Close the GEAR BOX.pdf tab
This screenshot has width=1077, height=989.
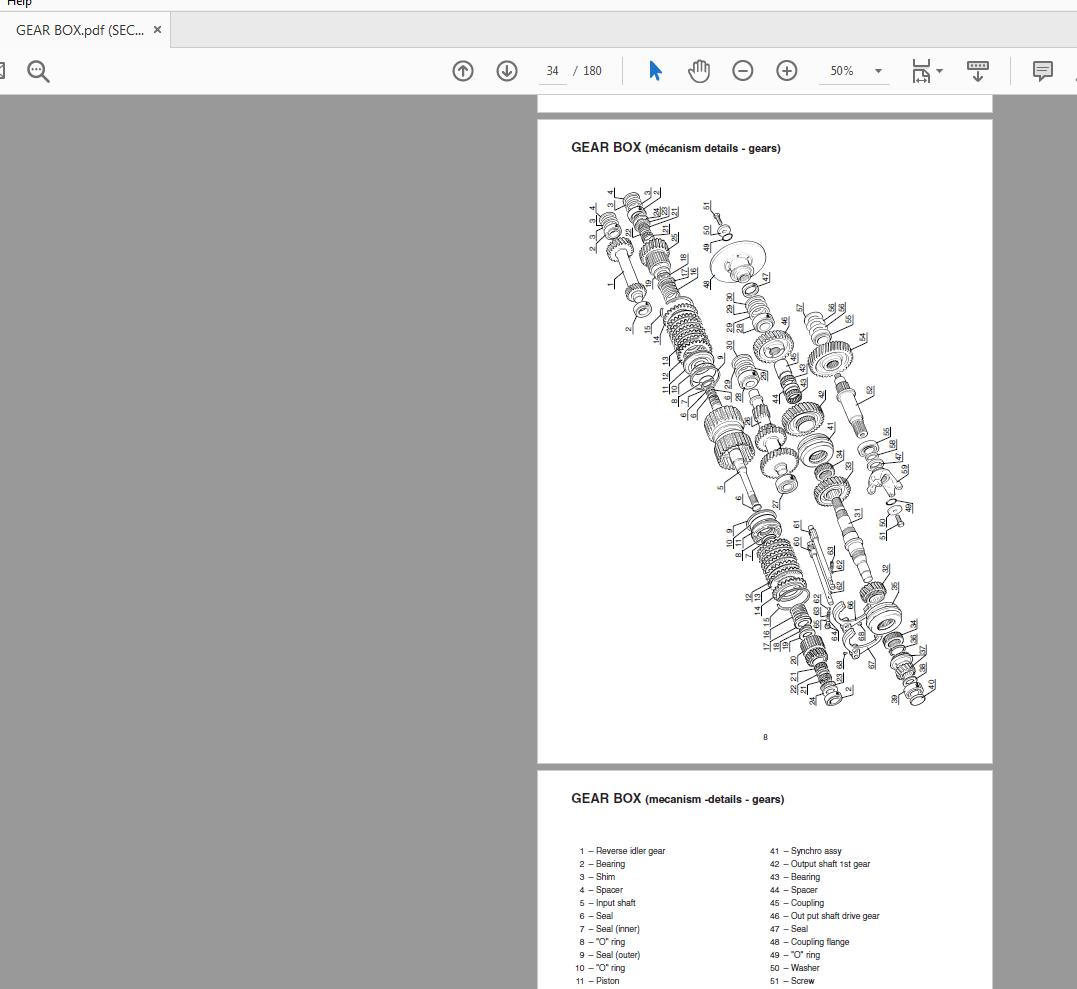coord(157,30)
